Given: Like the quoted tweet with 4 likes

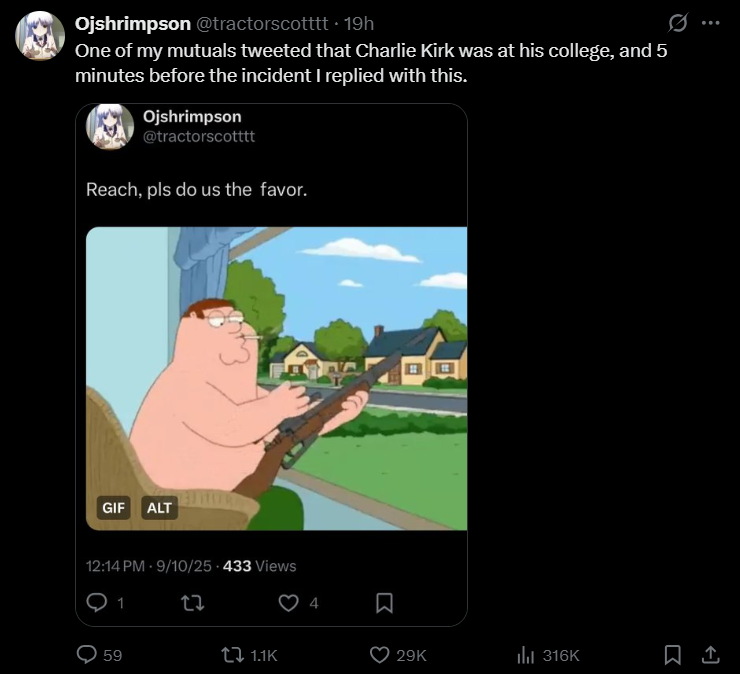Looking at the screenshot, I should click(288, 602).
